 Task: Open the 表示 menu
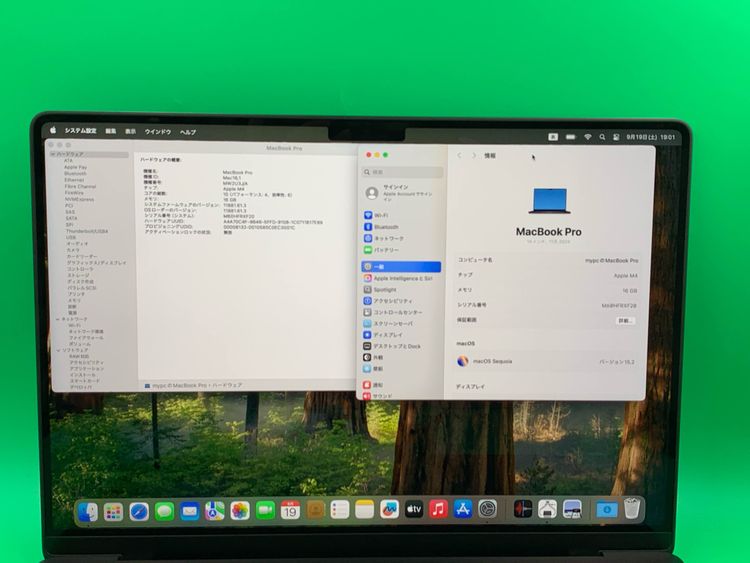[x=130, y=132]
